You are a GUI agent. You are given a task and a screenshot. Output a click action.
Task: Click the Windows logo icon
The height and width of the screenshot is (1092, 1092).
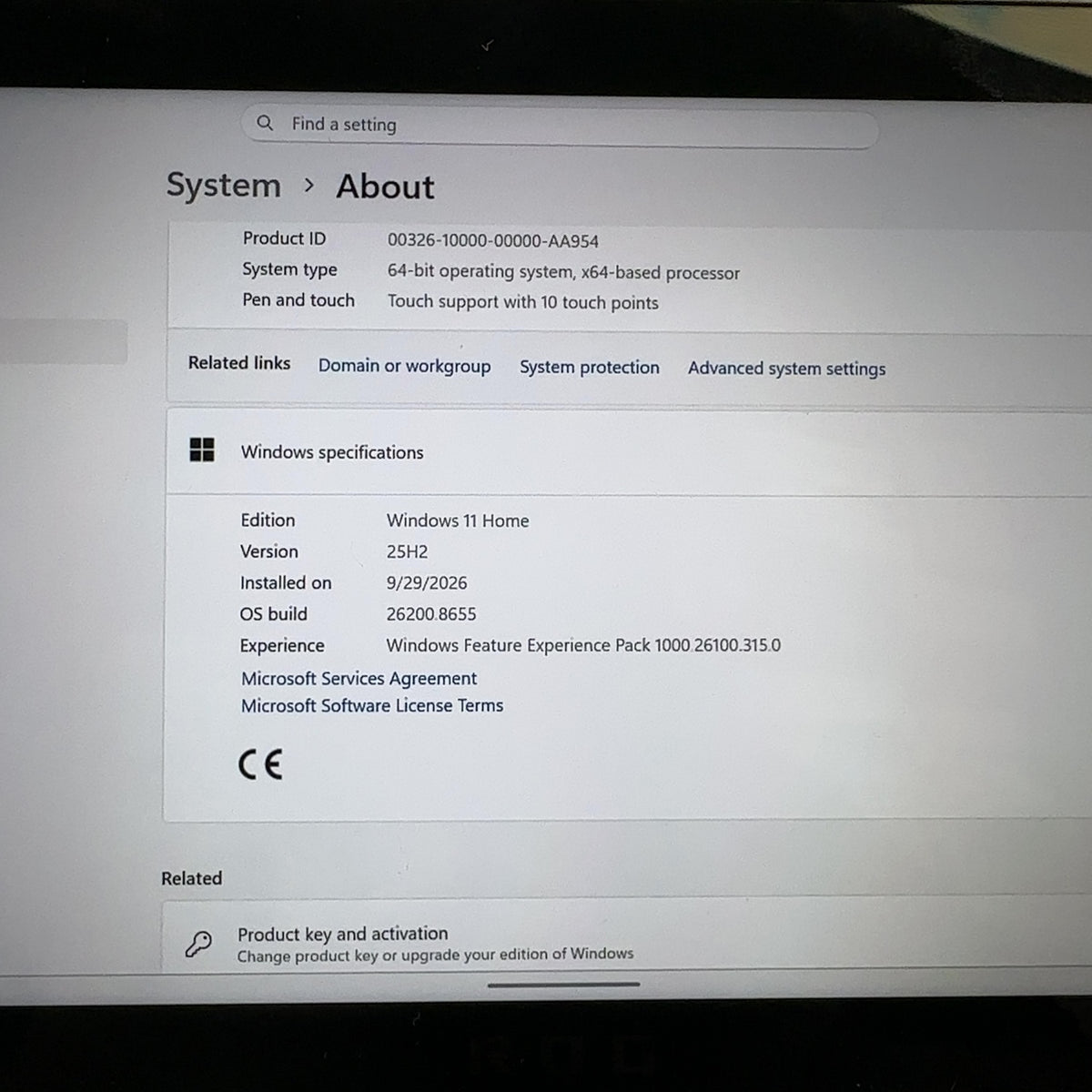(x=202, y=450)
